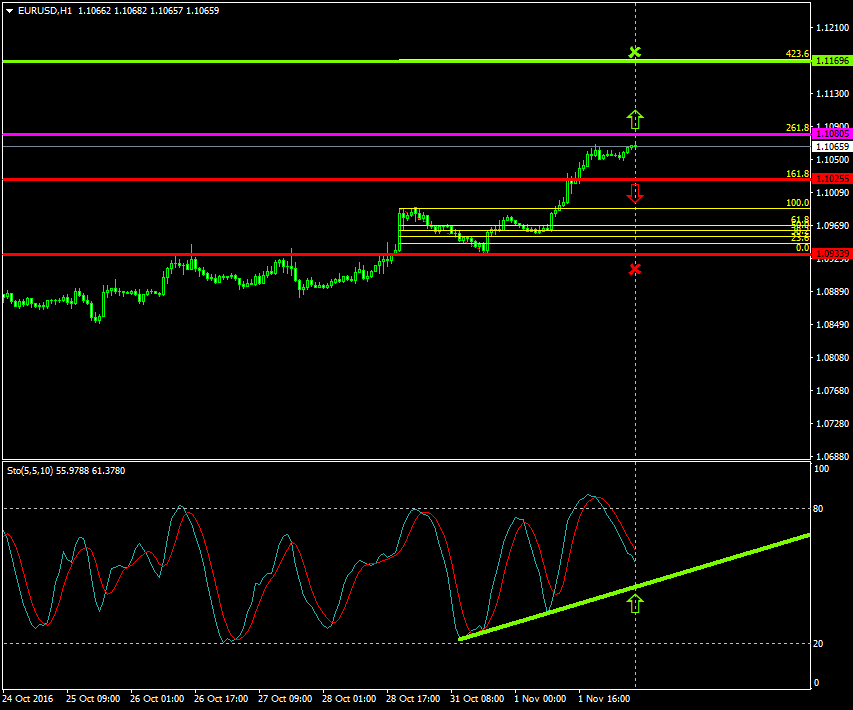
Task: Click the EURUSD,H1 symbol title text
Action: 45,11
